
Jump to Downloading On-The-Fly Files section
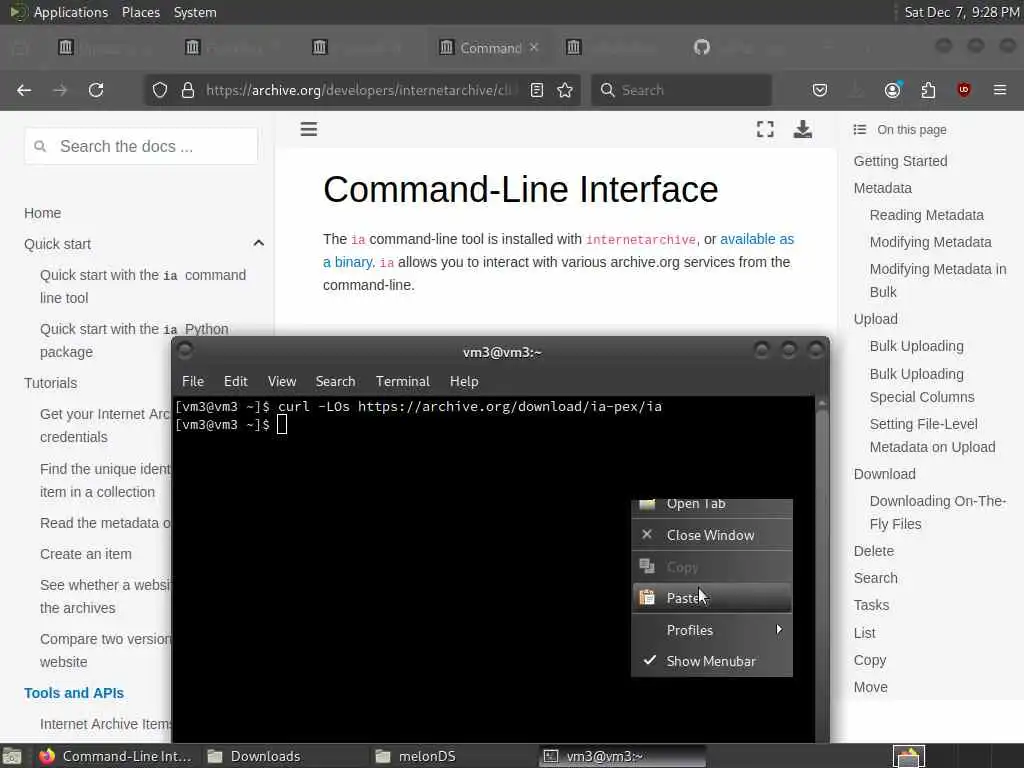coord(938,512)
